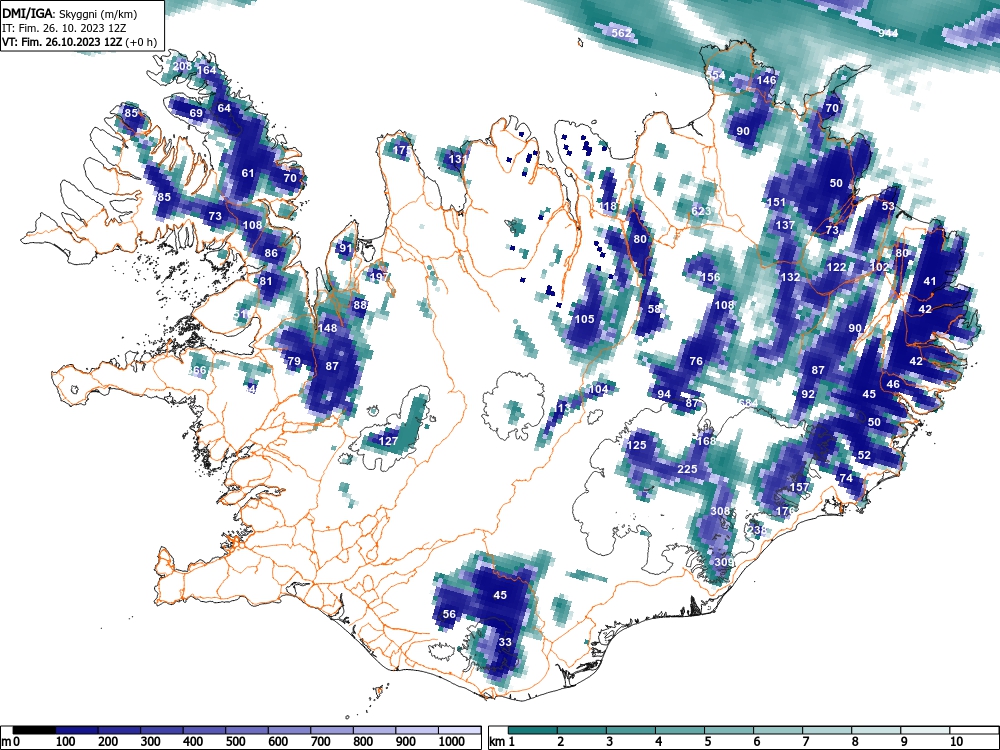Image resolution: width=1000 pixels, height=750 pixels.
Task: Click the visibility value 64
Action: 224,108
